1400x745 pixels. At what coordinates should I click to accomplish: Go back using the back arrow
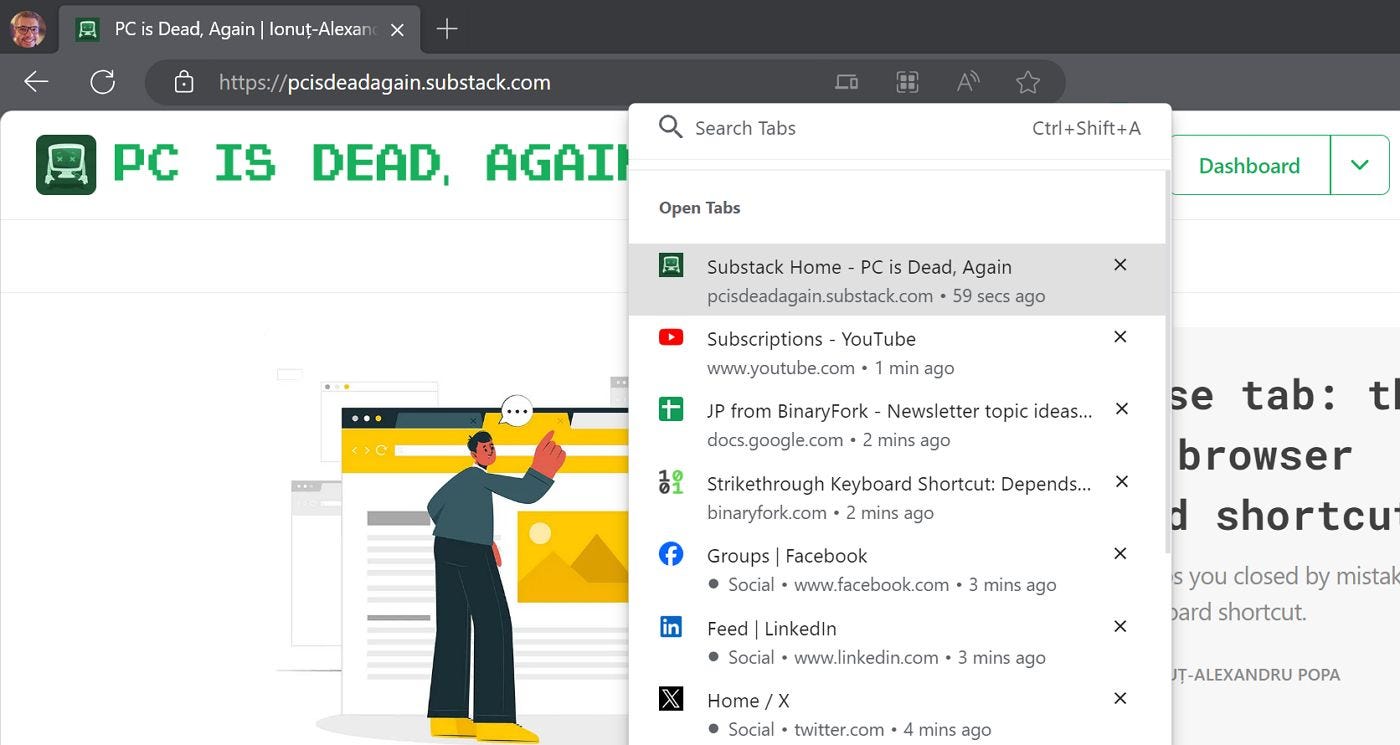[x=35, y=81]
